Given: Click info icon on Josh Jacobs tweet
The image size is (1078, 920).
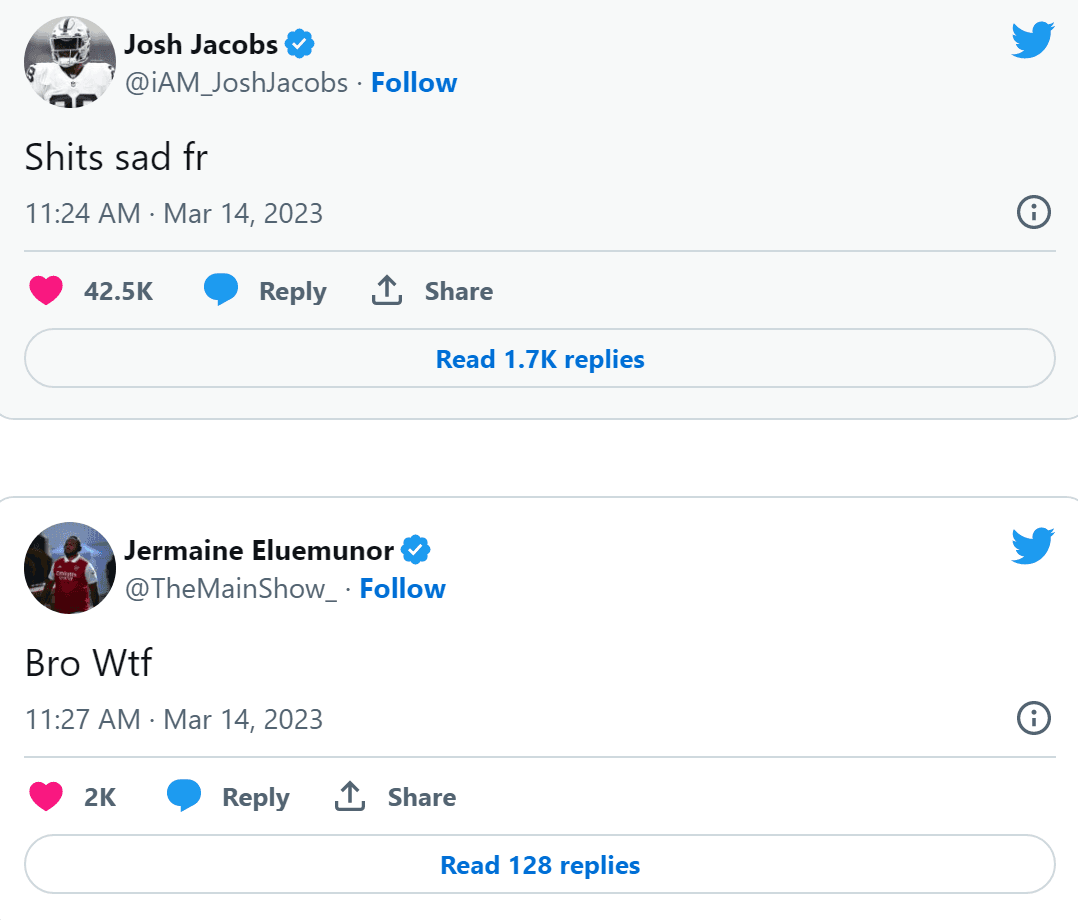Looking at the screenshot, I should pos(1033,212).
